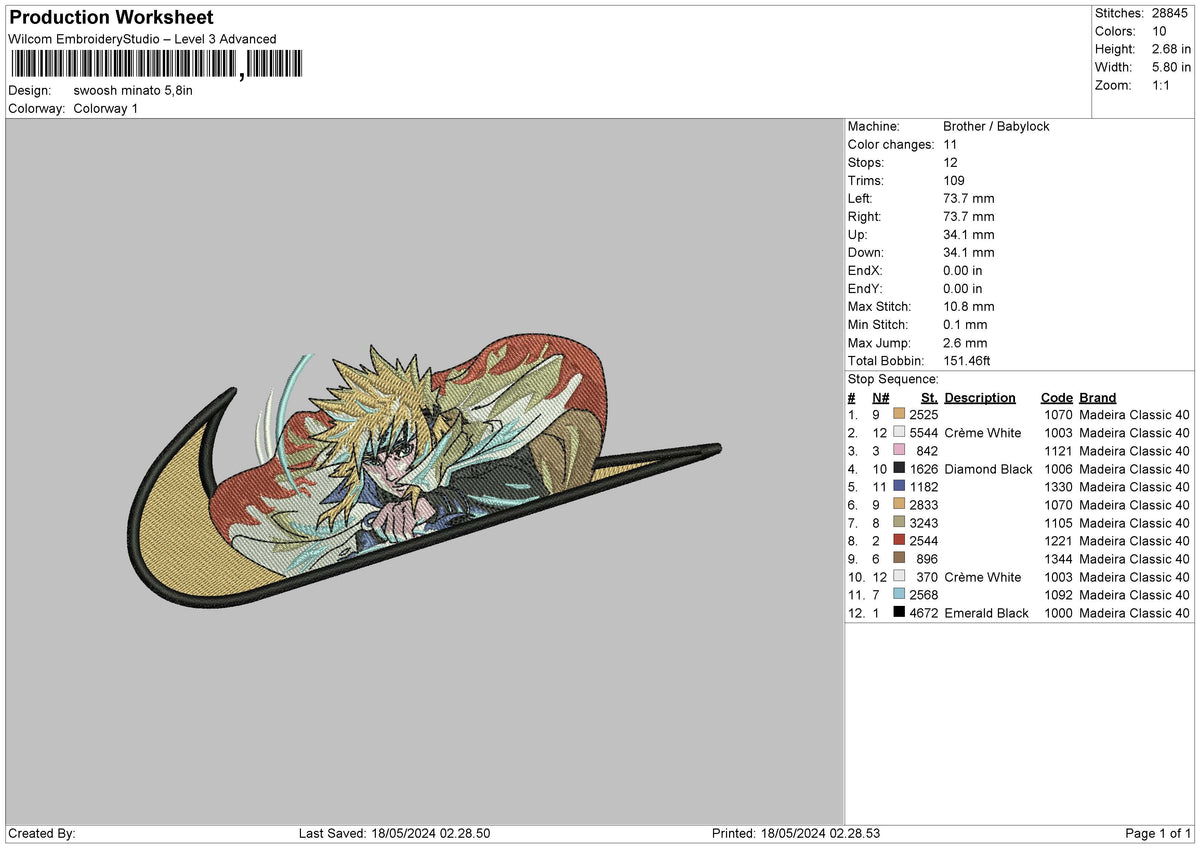Viewport: 1200px width, 848px height.
Task: Choose the blue swatch beside 1182
Action: coord(899,487)
